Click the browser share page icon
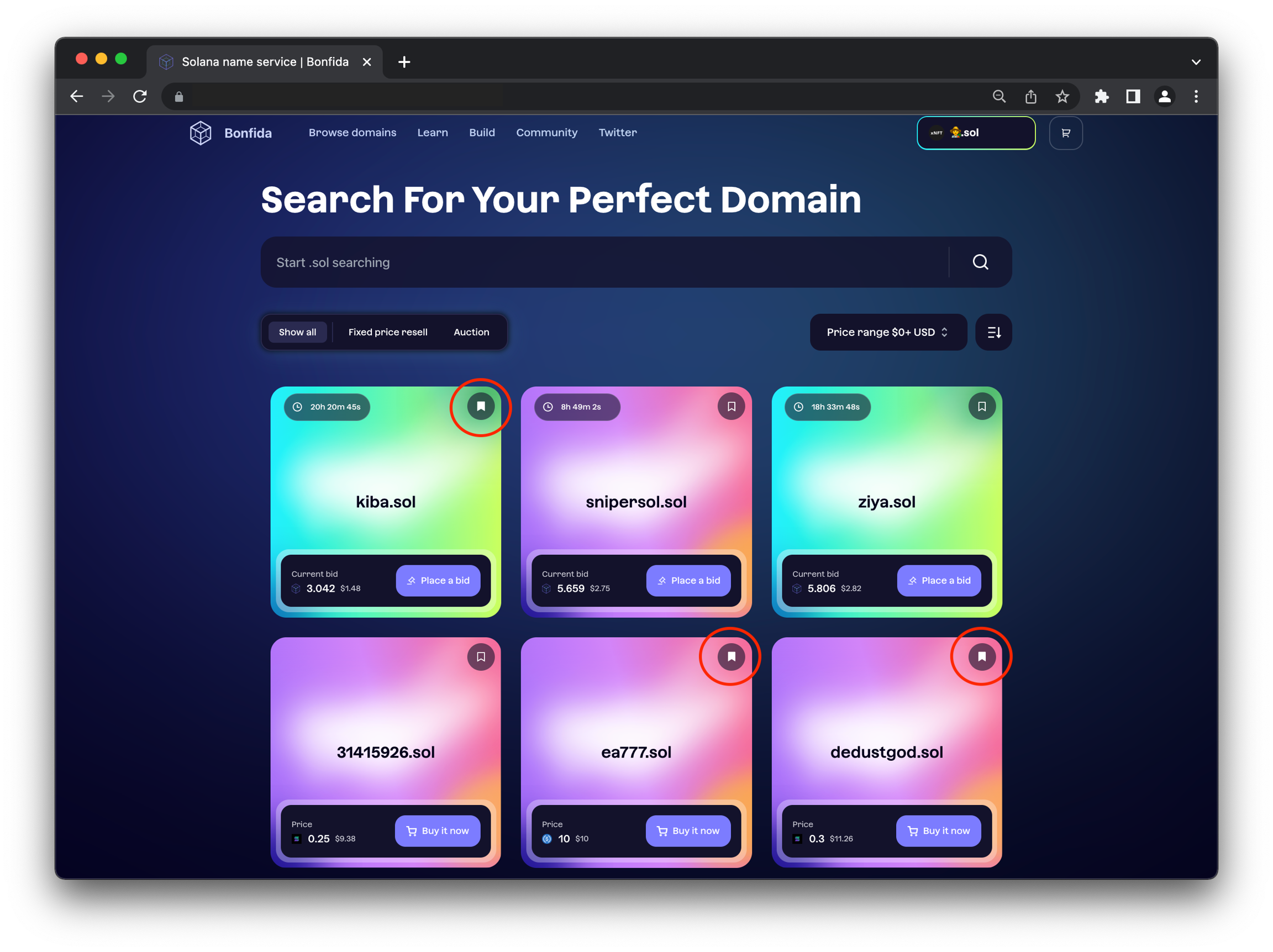 [1030, 96]
